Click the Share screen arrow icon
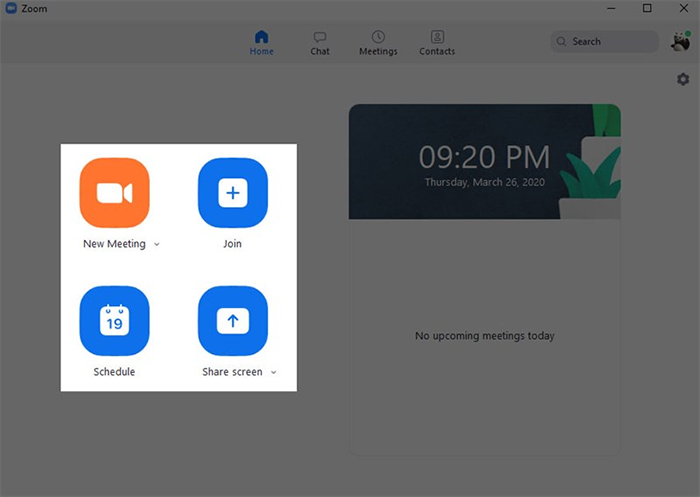Viewport: 700px width, 497px height. point(233,321)
